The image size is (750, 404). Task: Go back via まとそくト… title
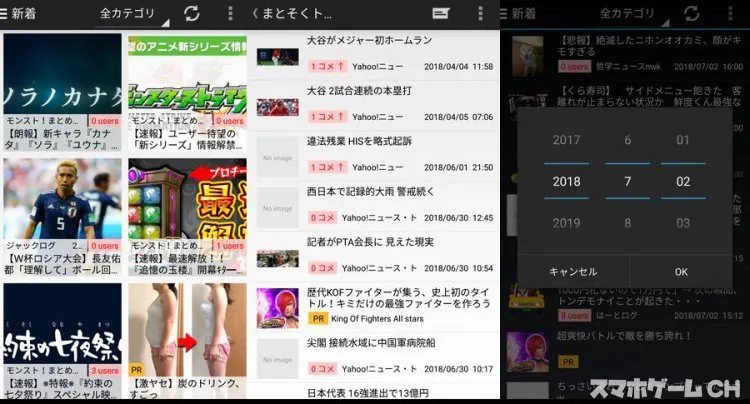point(292,13)
